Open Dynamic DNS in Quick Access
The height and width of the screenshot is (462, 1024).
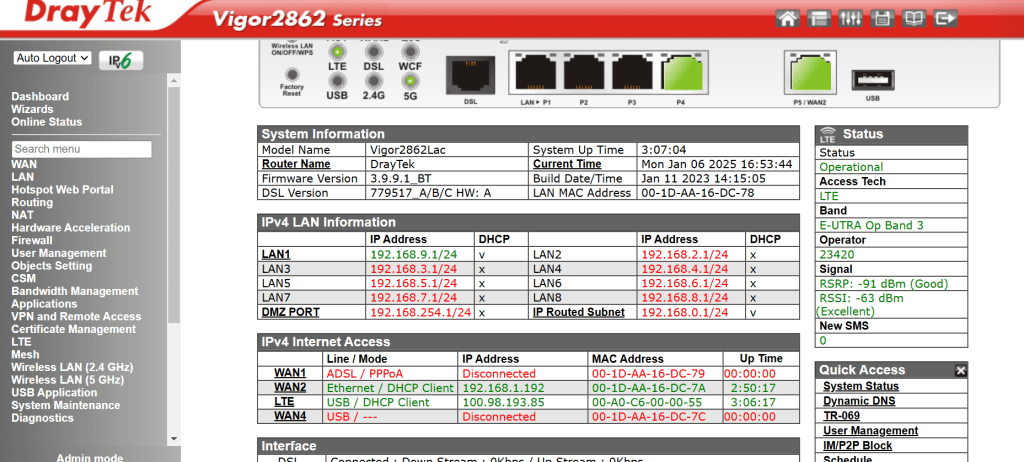(x=859, y=401)
